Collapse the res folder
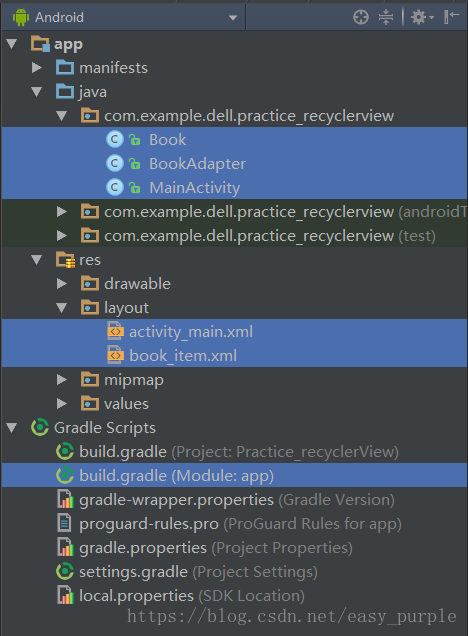Image resolution: width=468 pixels, height=636 pixels. [x=37, y=260]
